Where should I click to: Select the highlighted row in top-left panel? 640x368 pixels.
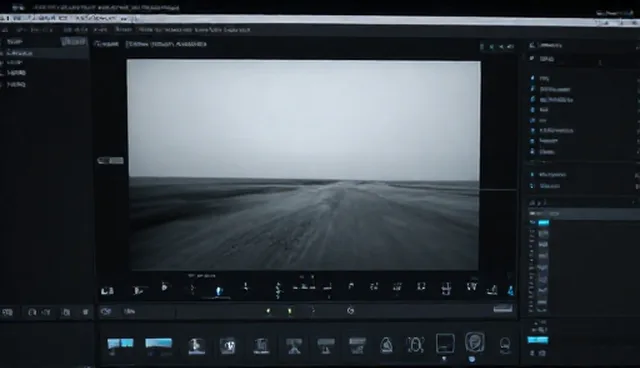point(44,53)
